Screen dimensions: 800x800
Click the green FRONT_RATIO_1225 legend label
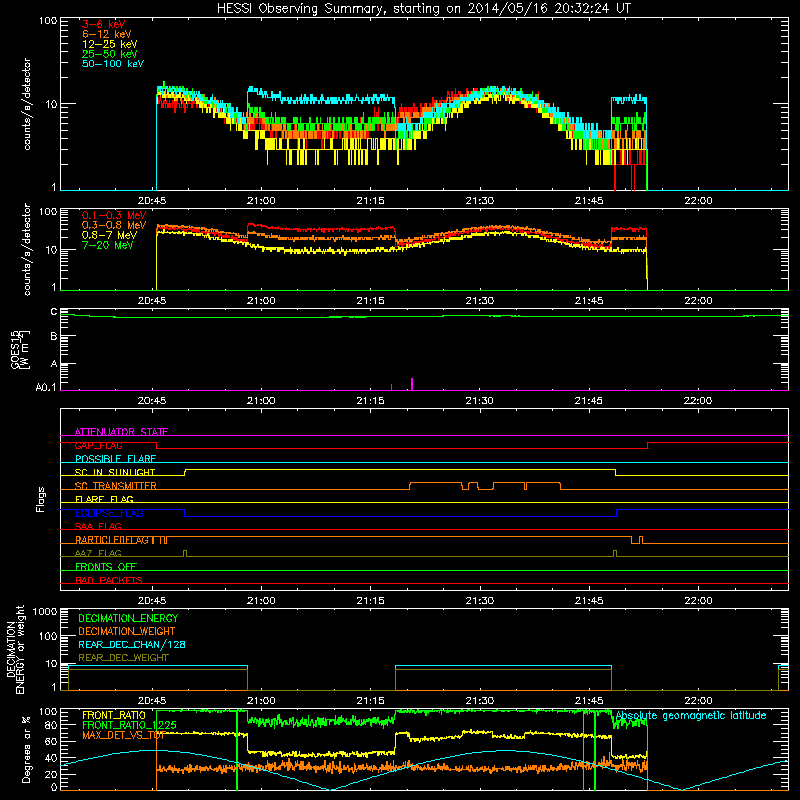129,725
